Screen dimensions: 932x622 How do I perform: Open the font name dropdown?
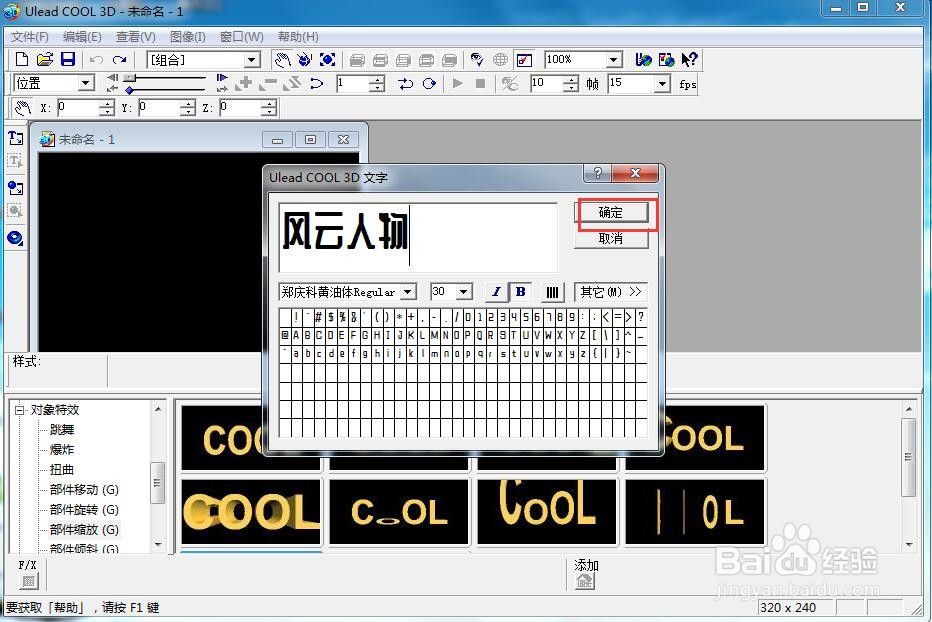(408, 292)
